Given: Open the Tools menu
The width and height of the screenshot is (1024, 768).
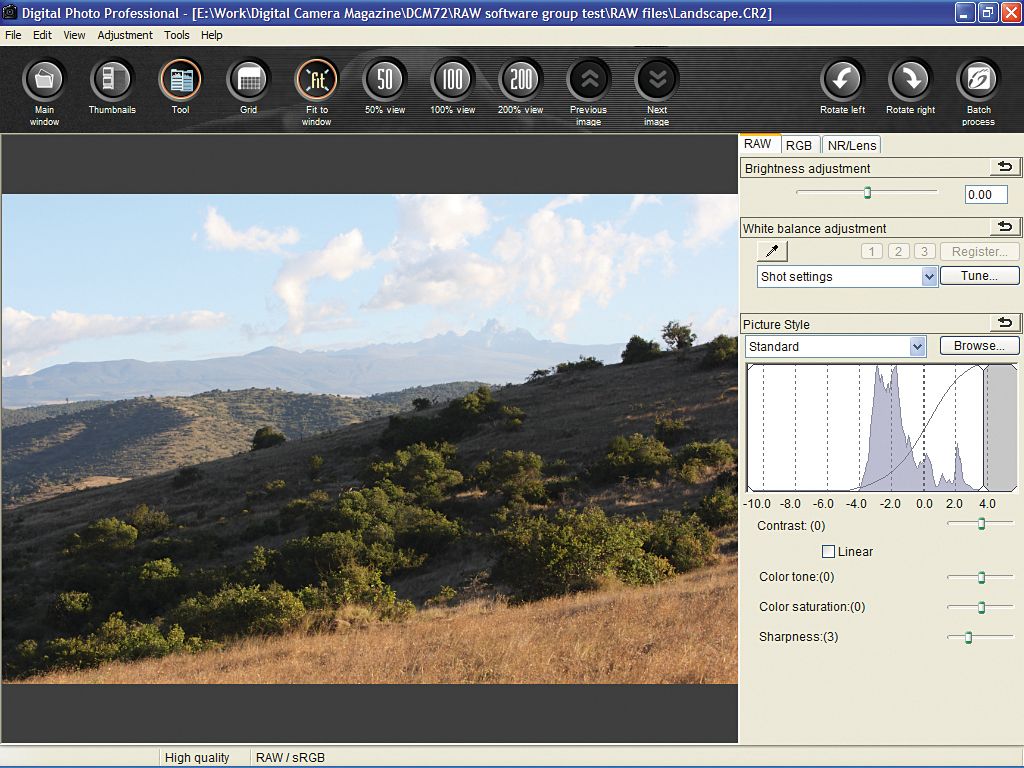Looking at the screenshot, I should point(176,35).
